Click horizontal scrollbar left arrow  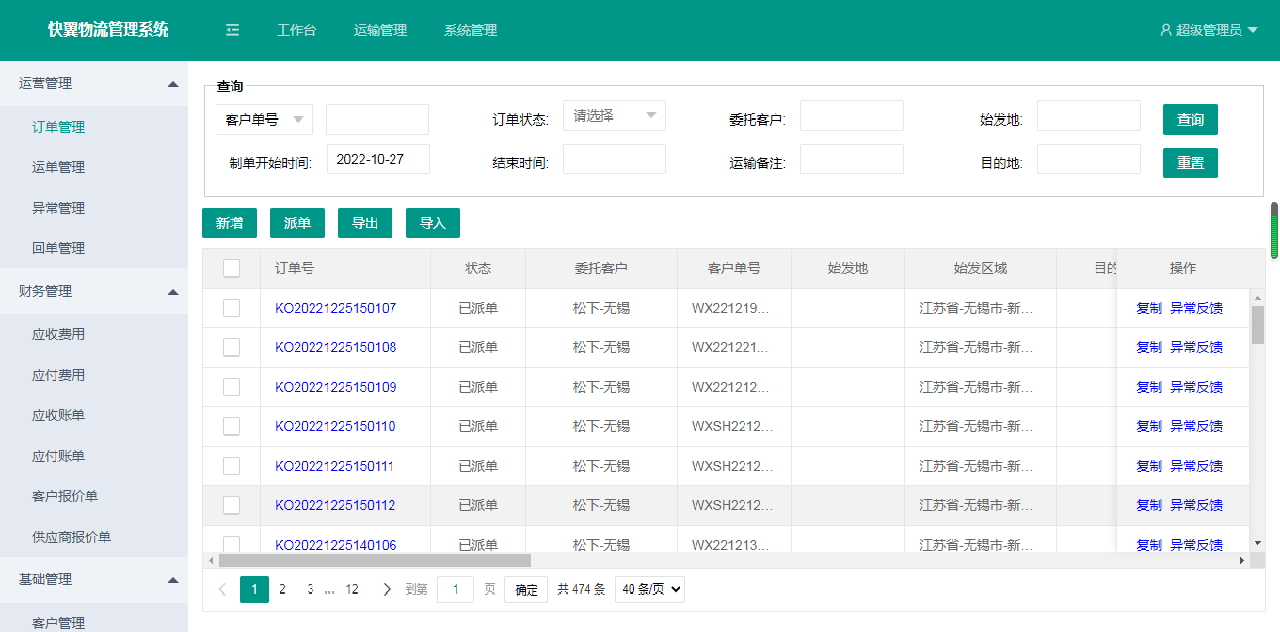[210, 561]
